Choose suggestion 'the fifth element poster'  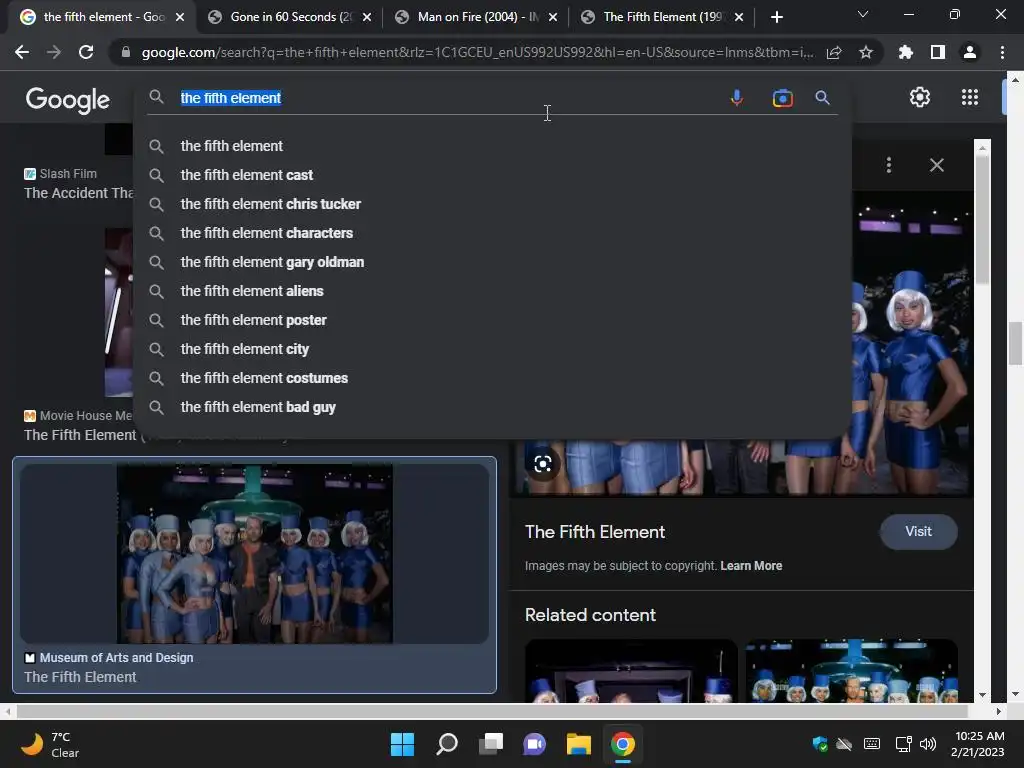coord(492,320)
